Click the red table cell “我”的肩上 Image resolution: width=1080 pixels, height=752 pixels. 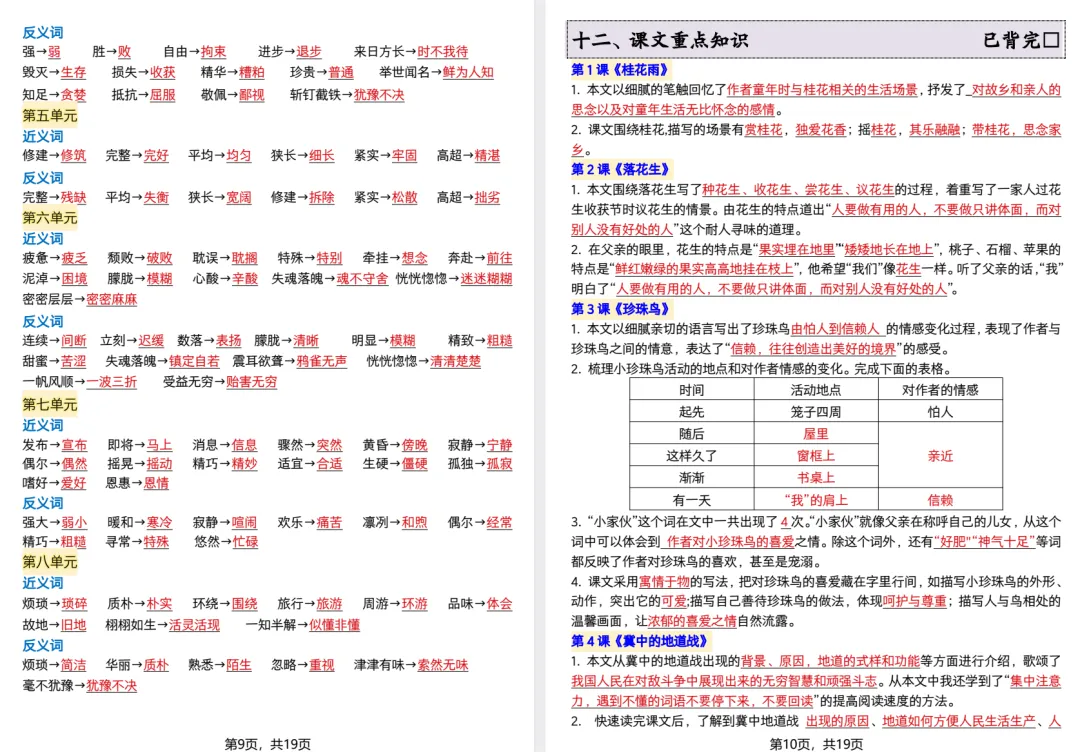(816, 500)
